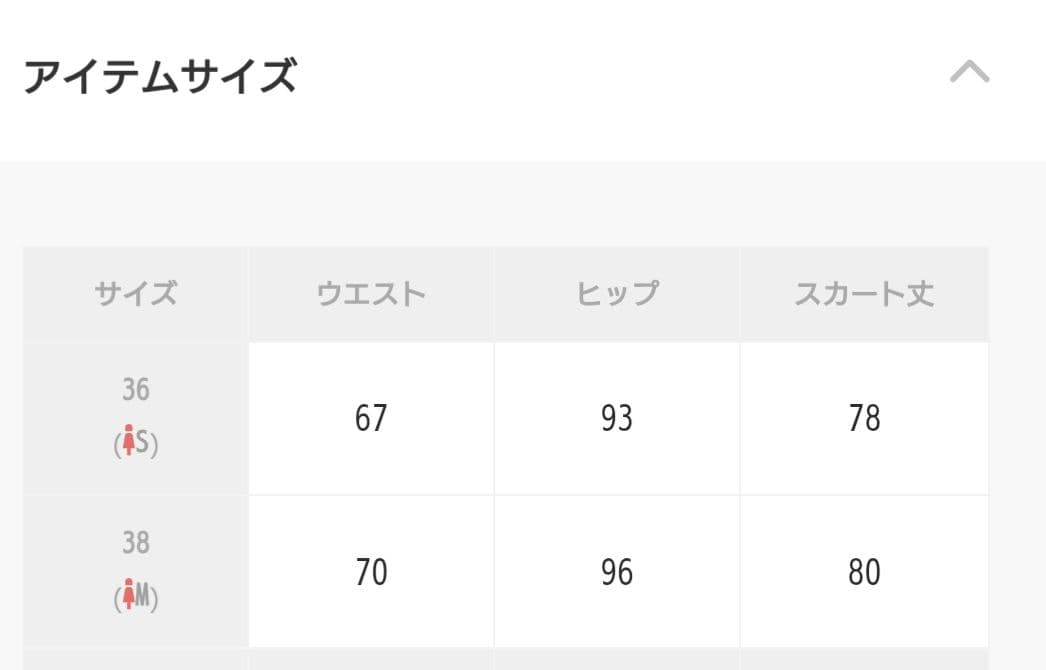Click the size 36 row label
This screenshot has height=670, width=1046.
click(136, 418)
